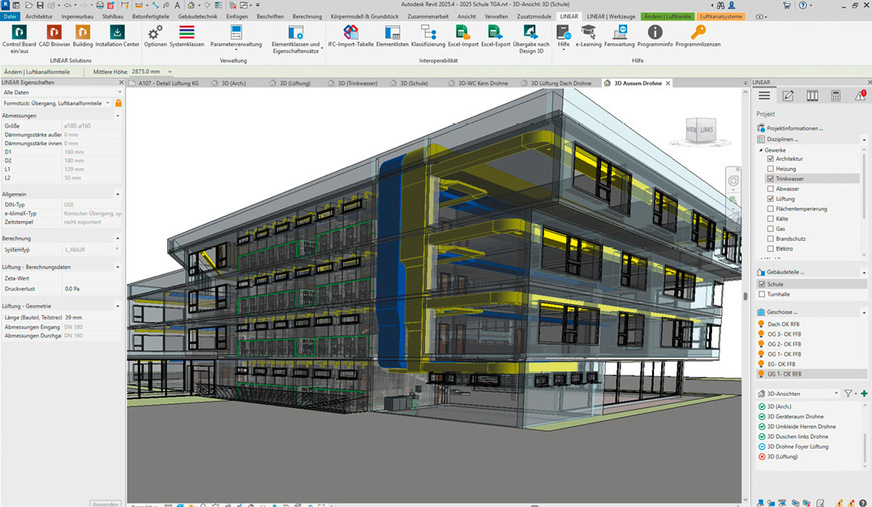The image size is (872, 507).
Task: Launch Excel-Export from the ribbon
Action: (x=496, y=35)
